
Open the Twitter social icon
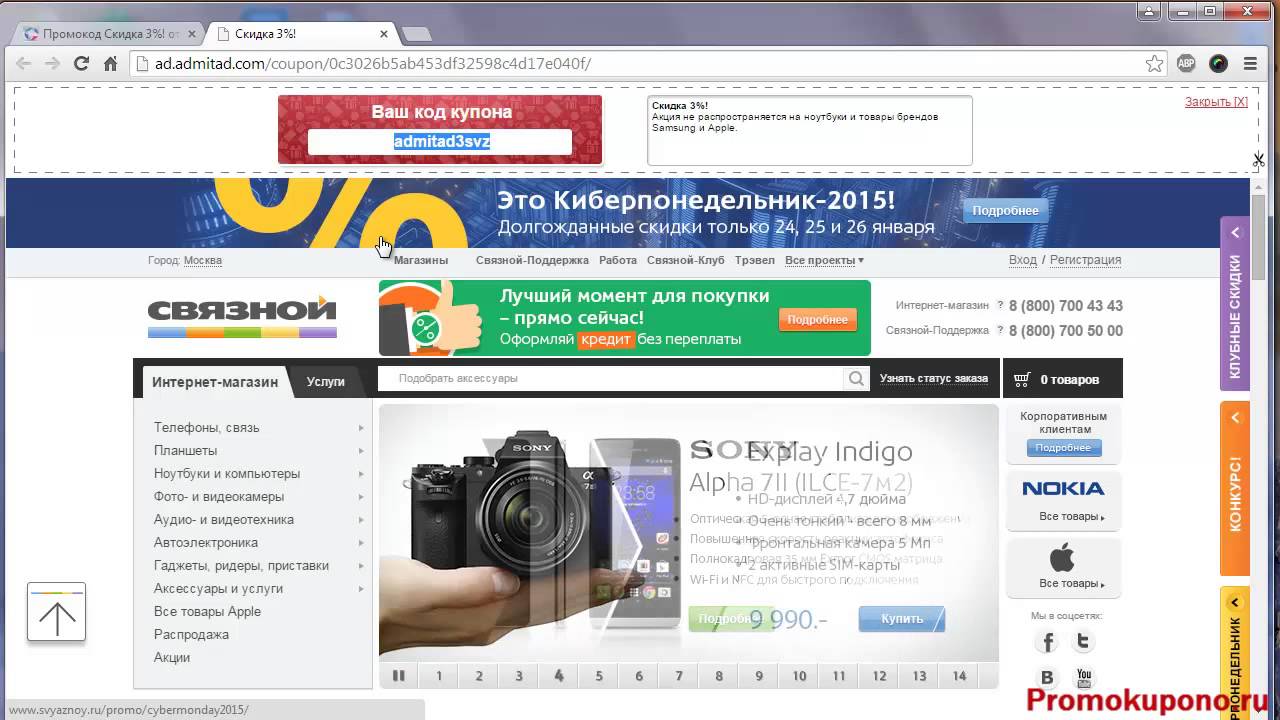[1083, 642]
